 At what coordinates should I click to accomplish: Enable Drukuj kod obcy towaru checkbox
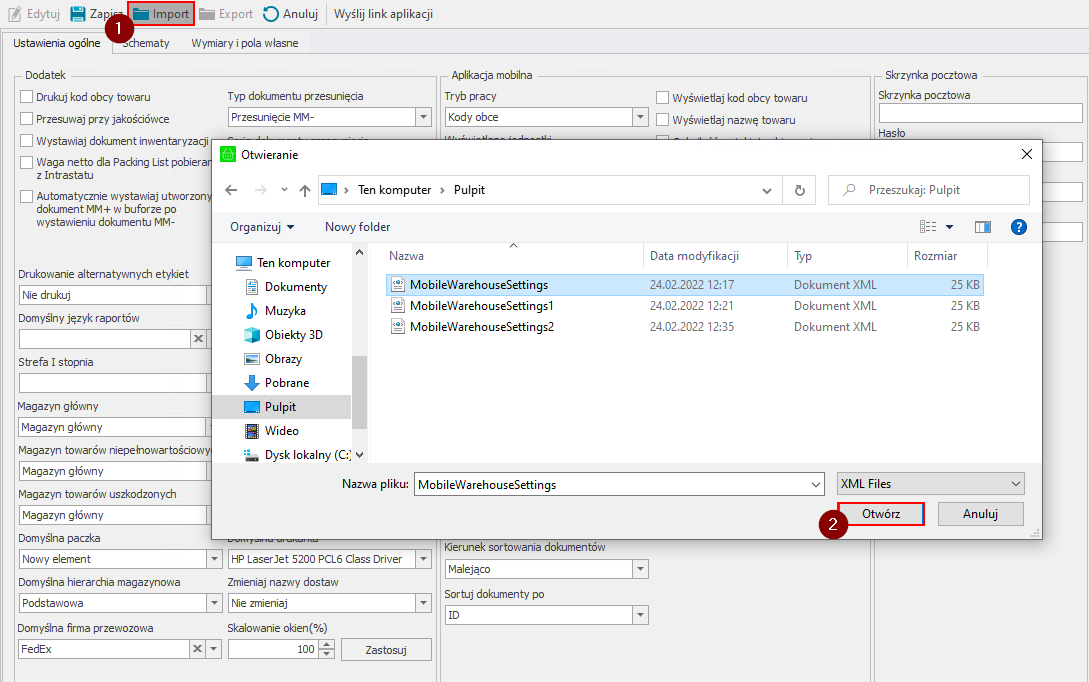click(27, 97)
